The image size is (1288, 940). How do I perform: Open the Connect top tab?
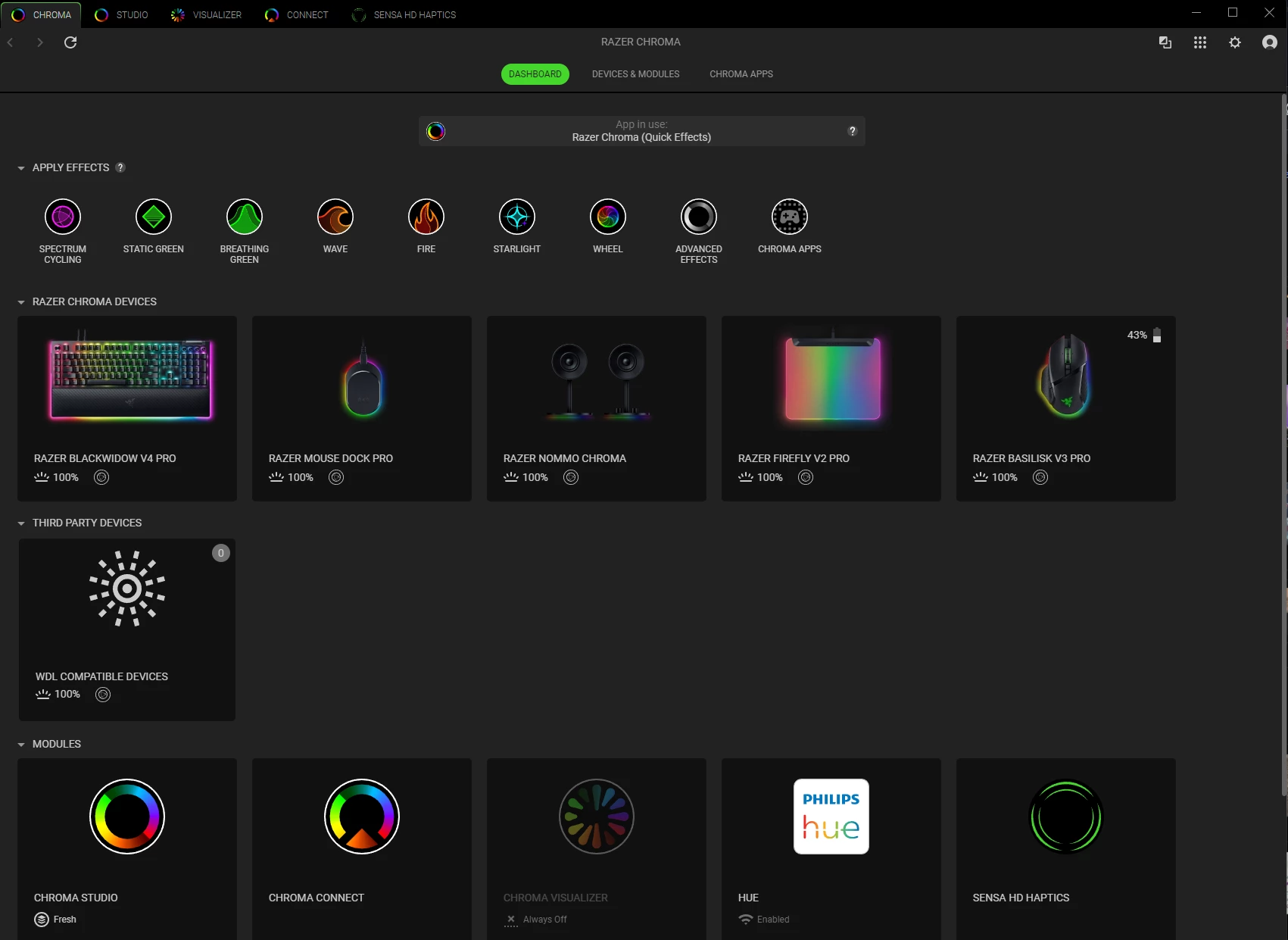pos(296,14)
